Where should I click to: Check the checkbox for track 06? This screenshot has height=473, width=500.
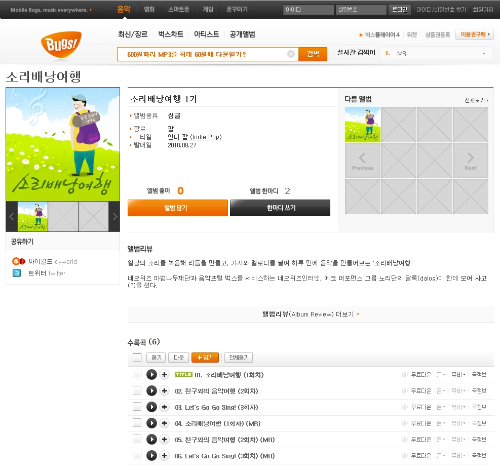click(x=137, y=455)
